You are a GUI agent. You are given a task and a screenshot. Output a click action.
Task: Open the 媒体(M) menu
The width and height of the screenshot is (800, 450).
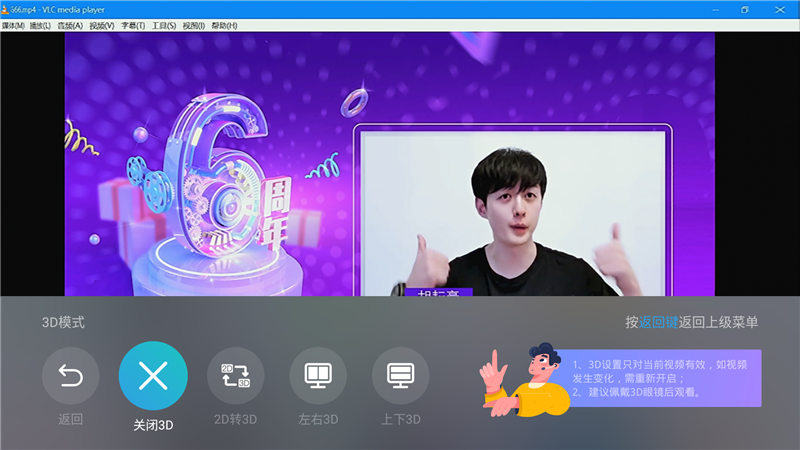[13, 26]
